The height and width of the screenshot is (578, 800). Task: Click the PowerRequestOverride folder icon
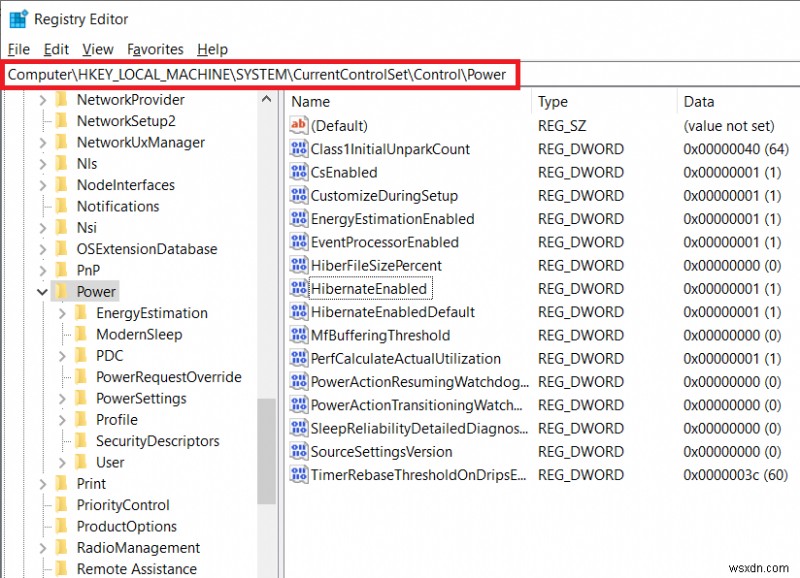[x=81, y=376]
